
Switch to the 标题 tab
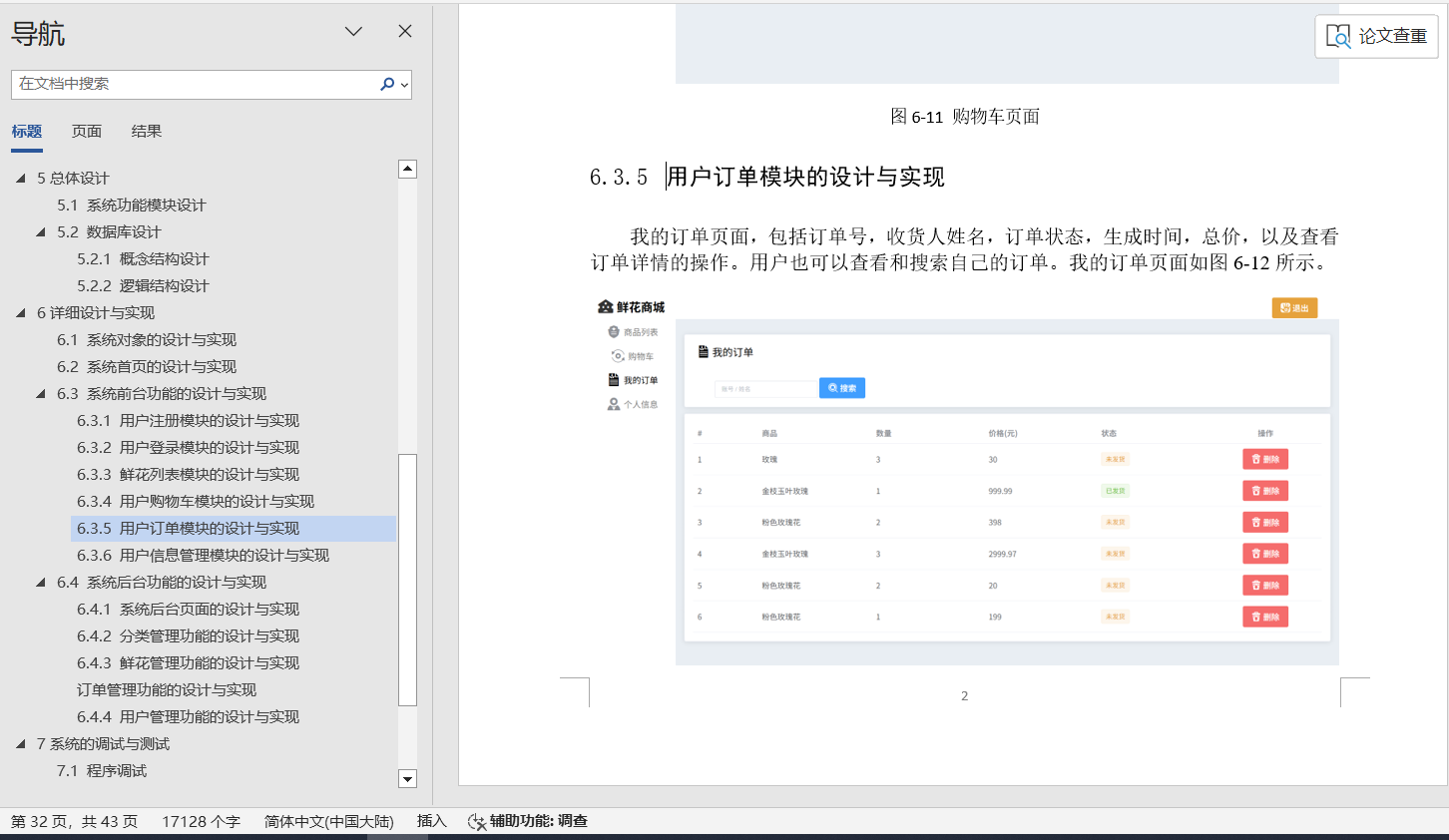[x=27, y=132]
